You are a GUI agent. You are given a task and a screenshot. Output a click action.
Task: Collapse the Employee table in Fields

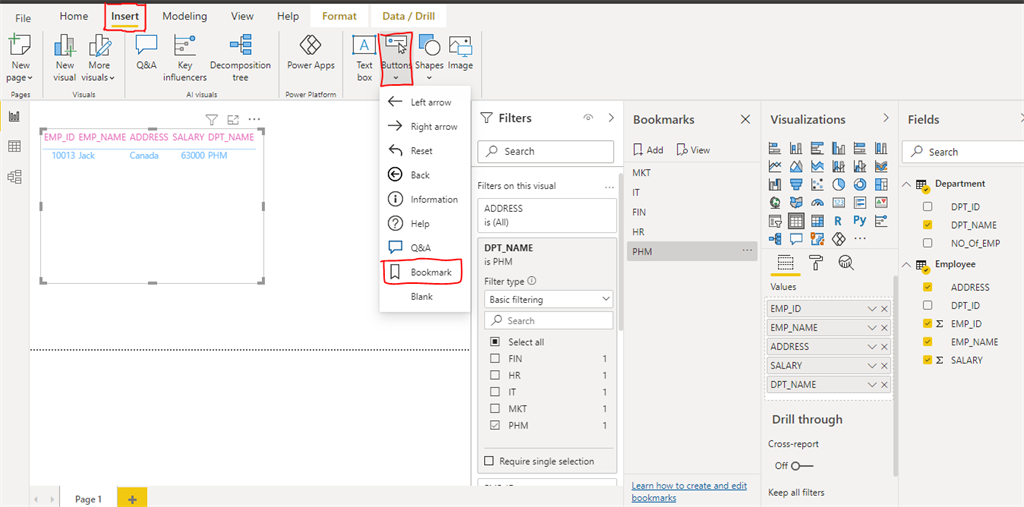(906, 265)
